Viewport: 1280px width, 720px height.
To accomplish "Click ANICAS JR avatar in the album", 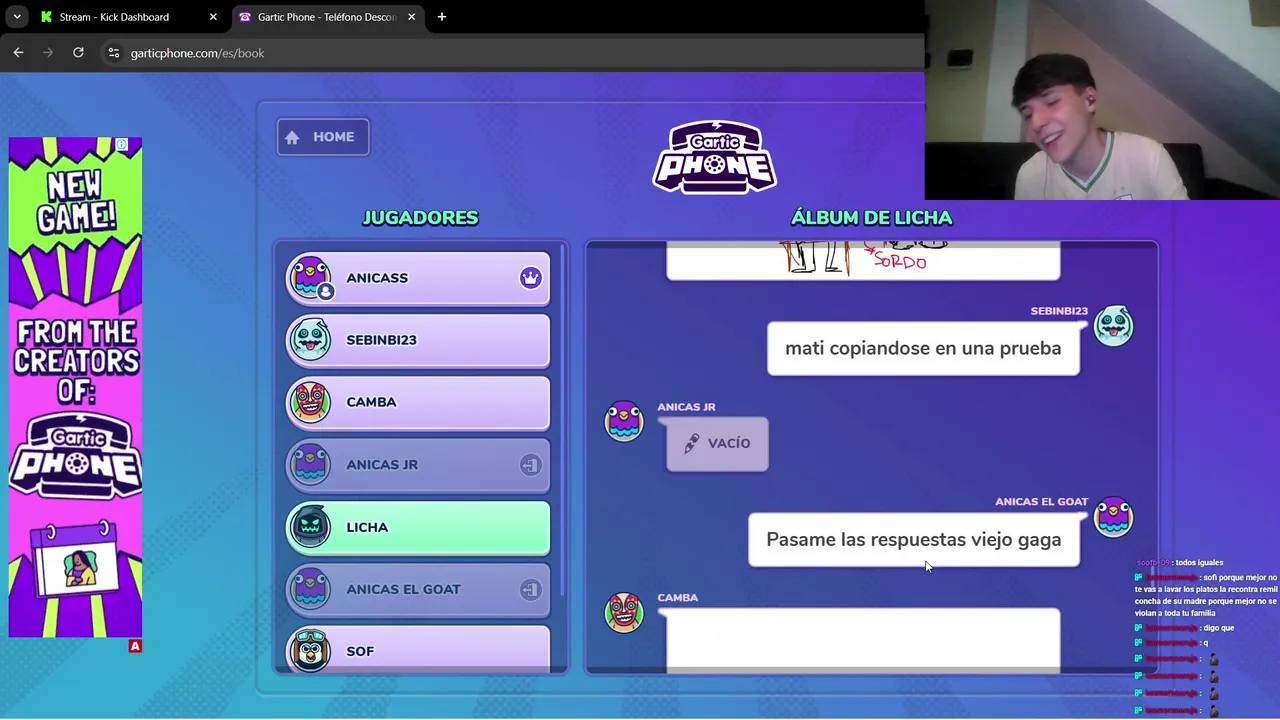I will 624,421.
